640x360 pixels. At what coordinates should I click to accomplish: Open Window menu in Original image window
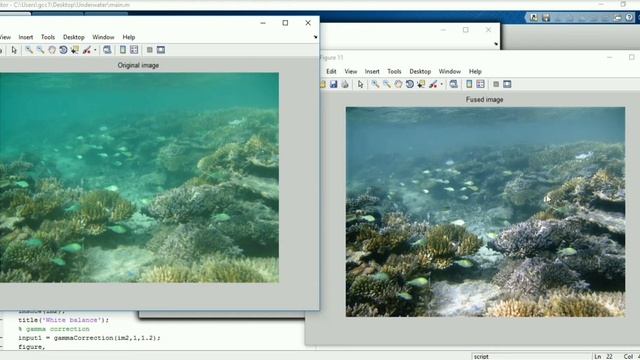click(x=103, y=37)
